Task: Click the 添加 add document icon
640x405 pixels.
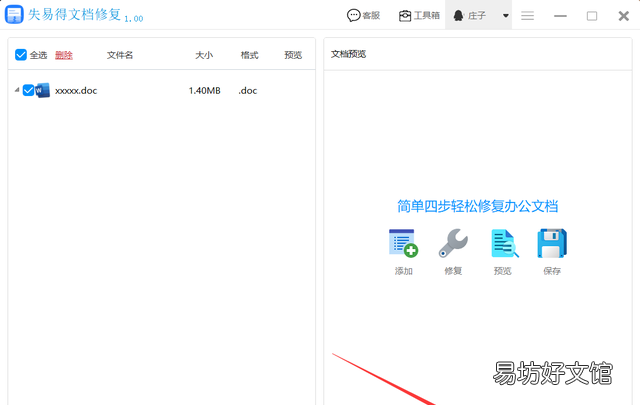Action: tap(403, 243)
